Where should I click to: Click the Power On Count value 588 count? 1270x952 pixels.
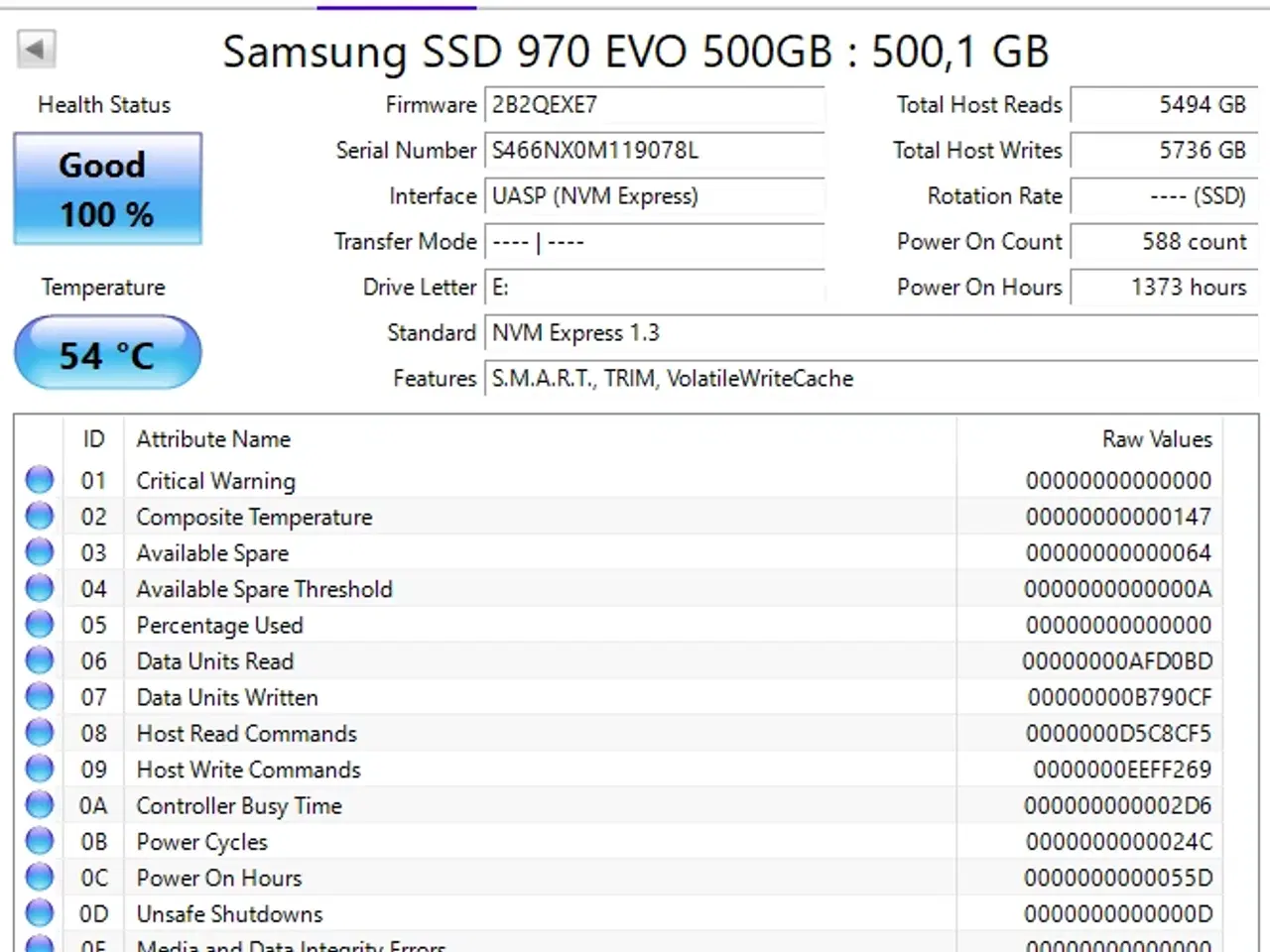click(1164, 242)
